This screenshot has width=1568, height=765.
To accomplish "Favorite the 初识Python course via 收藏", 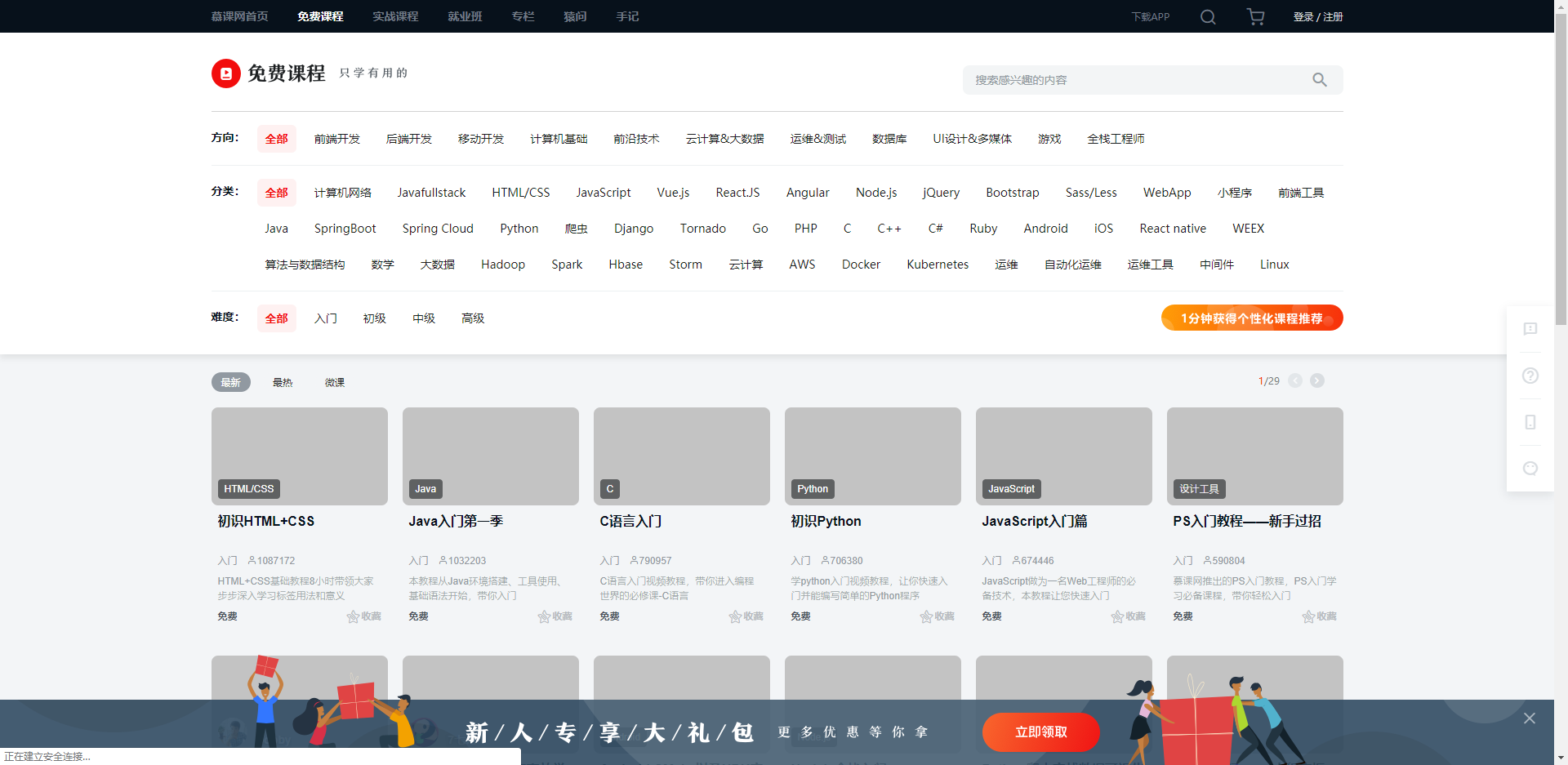I will (x=937, y=616).
